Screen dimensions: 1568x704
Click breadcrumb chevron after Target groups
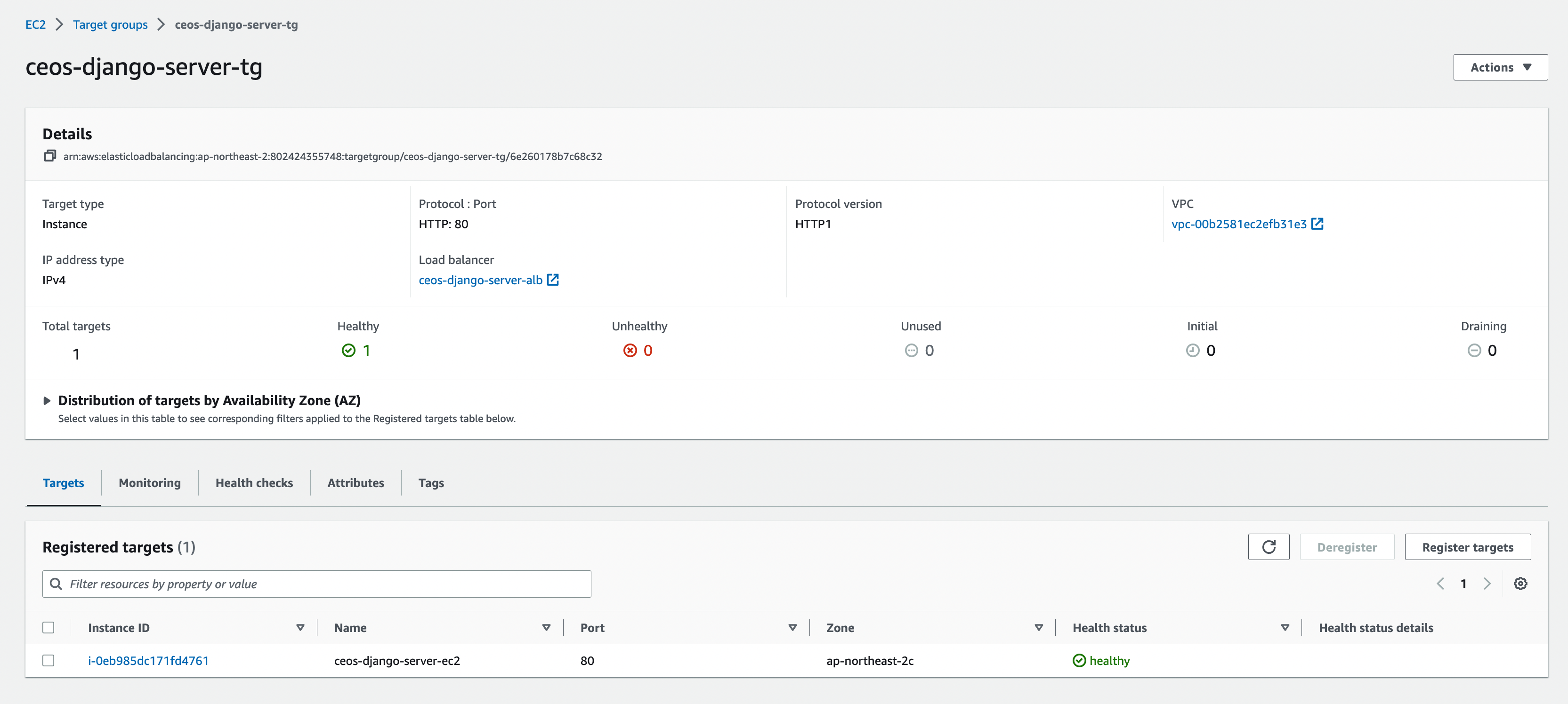click(x=162, y=24)
